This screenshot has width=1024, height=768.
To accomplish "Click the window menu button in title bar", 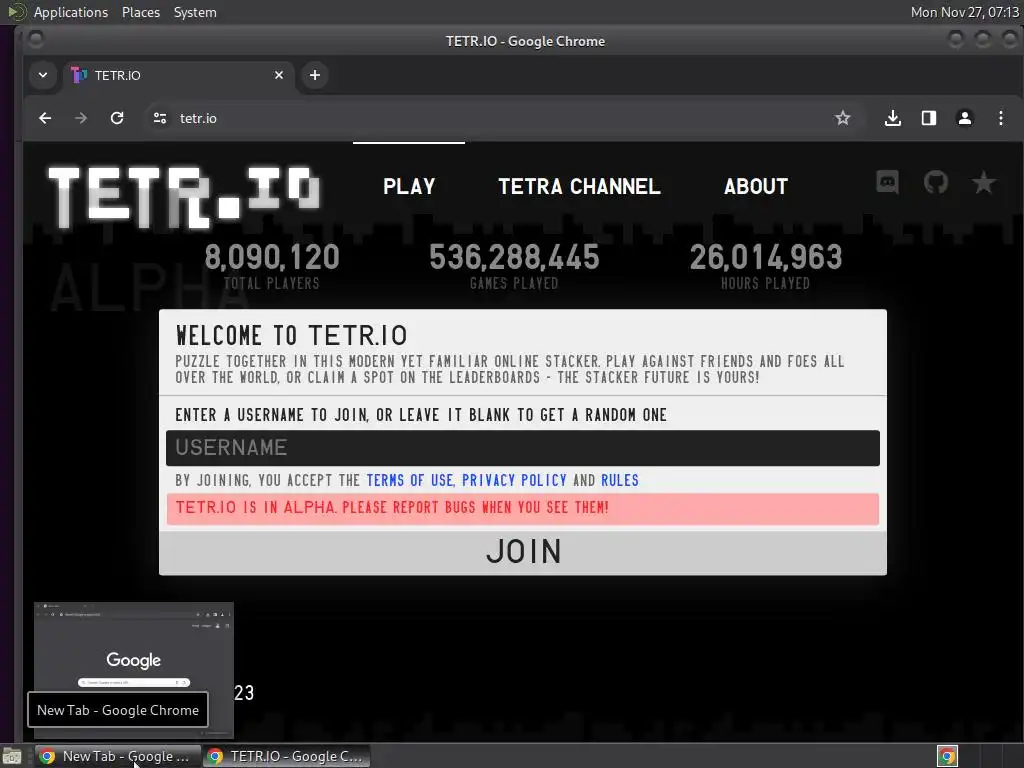I will [x=37, y=40].
